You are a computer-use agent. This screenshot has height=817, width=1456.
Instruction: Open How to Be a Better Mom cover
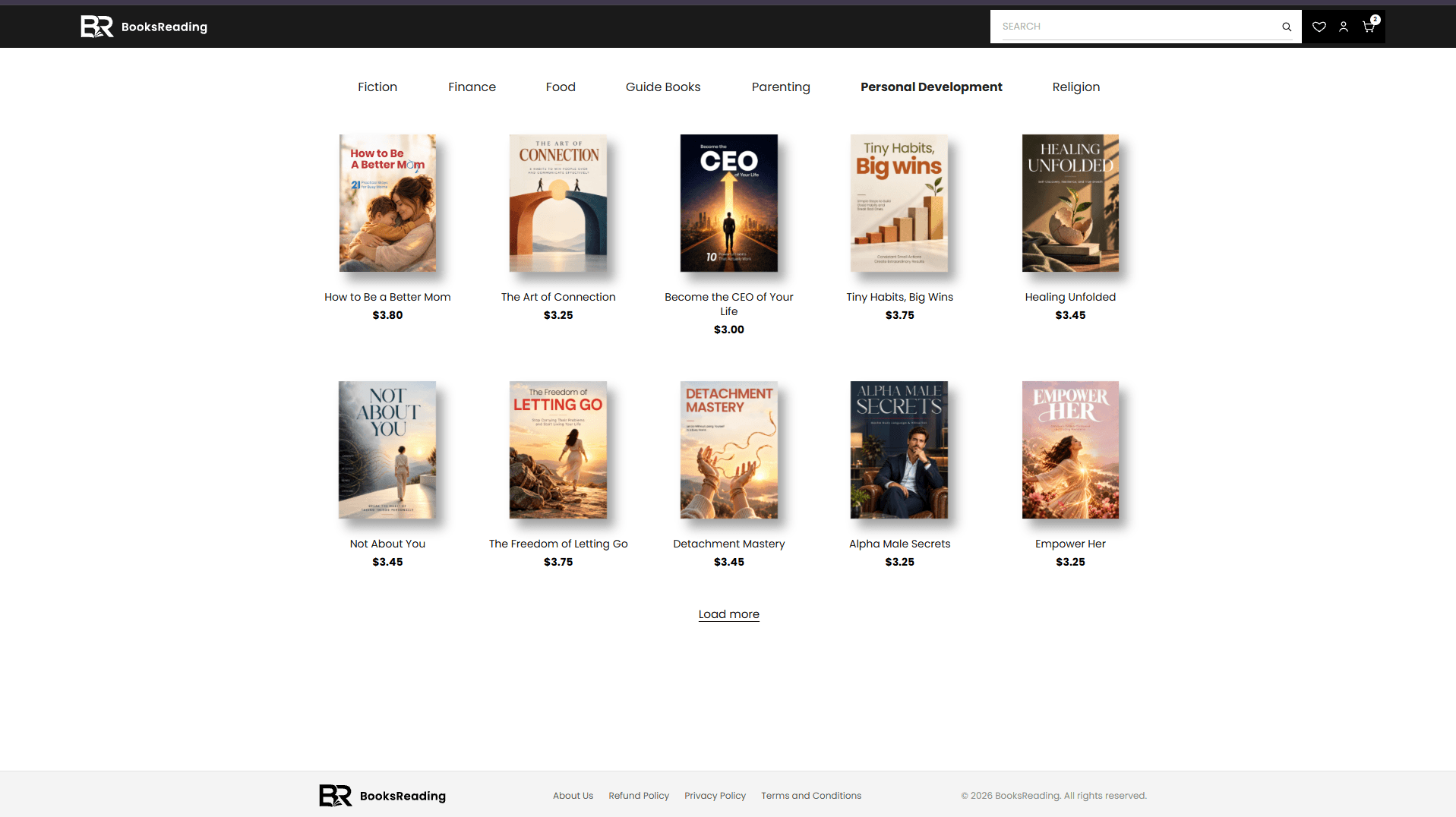pos(387,203)
